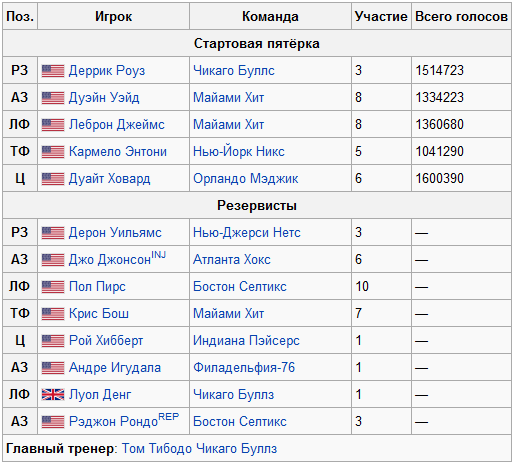Click the US flag beside Леброн Джеймс

(53, 125)
